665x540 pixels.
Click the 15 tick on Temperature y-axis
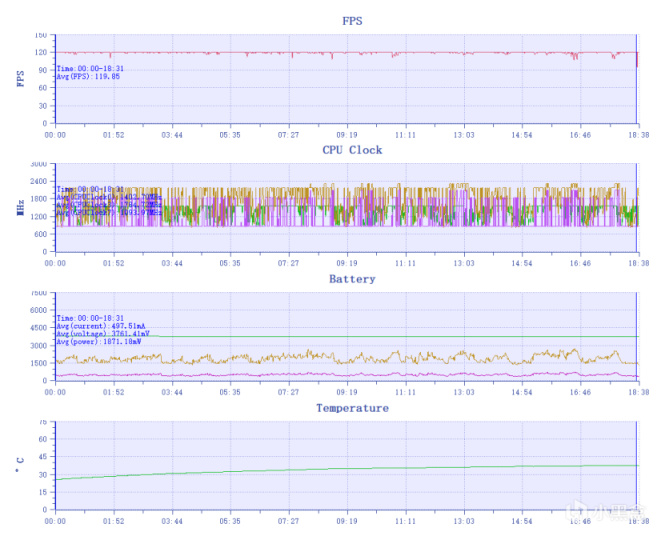click(42, 492)
